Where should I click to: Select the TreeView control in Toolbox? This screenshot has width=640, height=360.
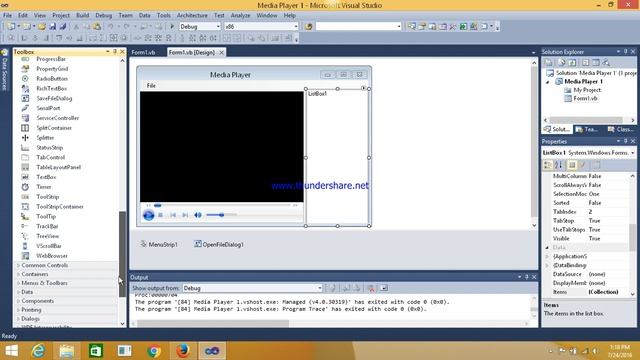(x=47, y=236)
